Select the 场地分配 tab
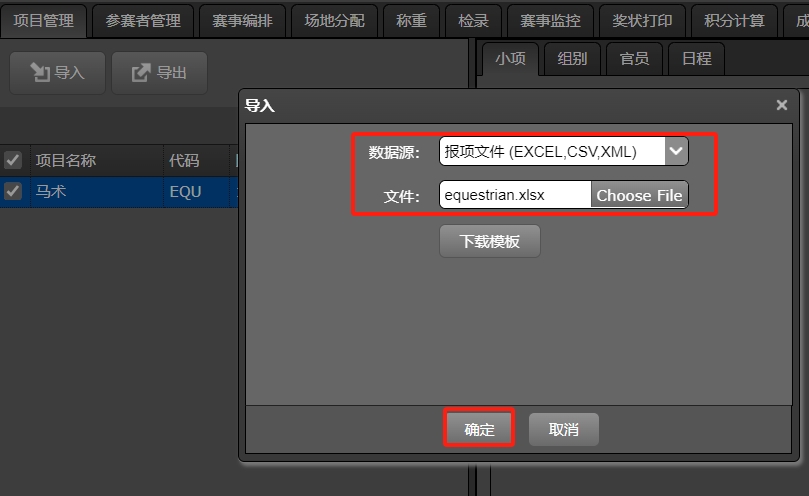 pos(334,21)
